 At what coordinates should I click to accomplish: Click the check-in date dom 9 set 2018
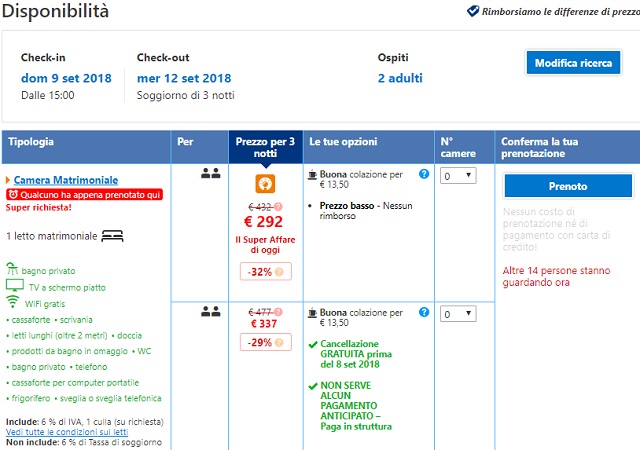(x=67, y=78)
